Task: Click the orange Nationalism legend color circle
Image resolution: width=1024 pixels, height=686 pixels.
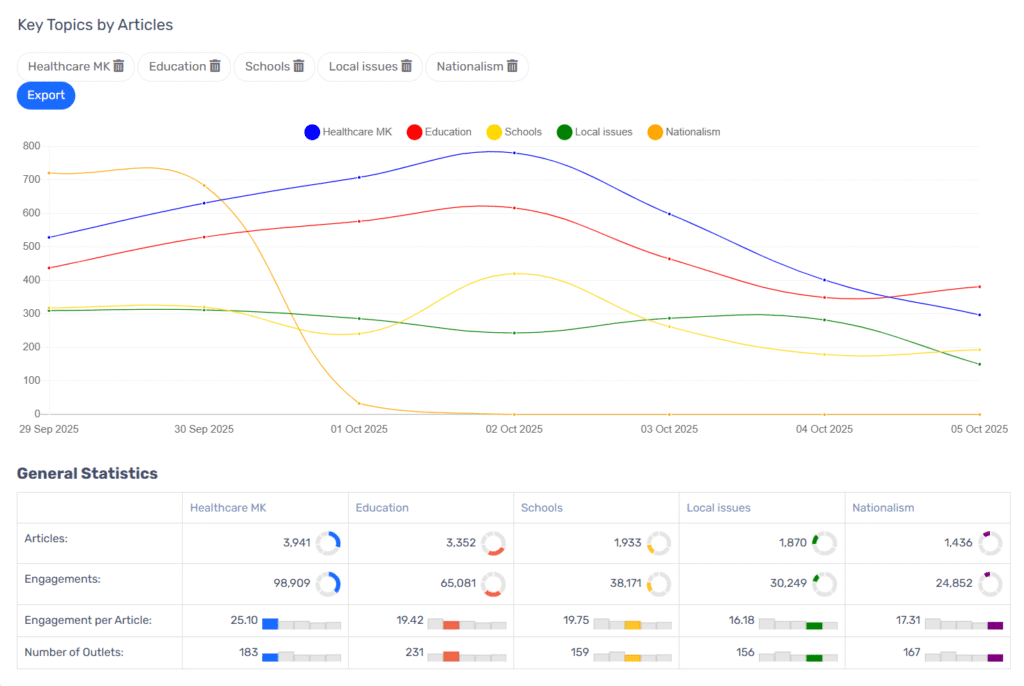Action: tap(655, 132)
